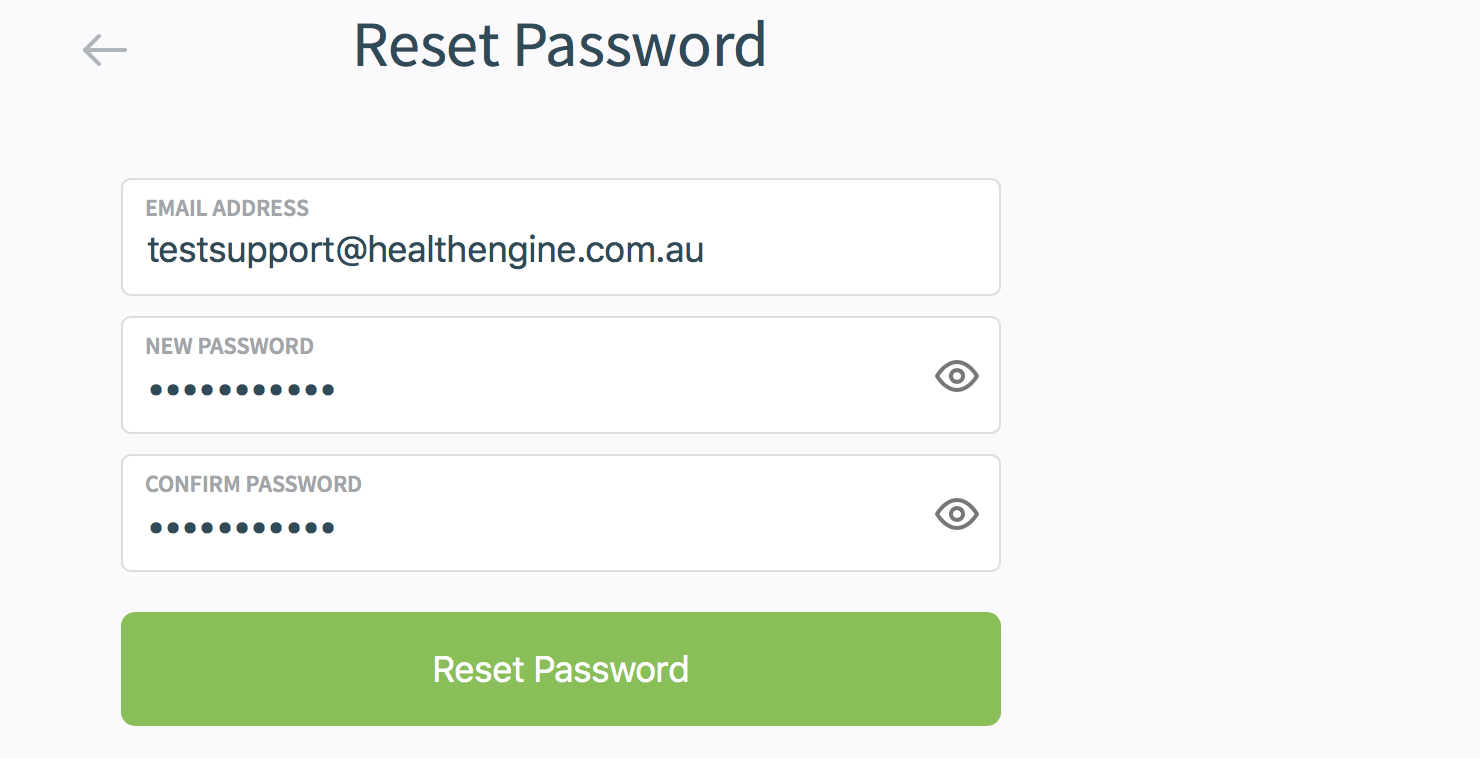Screen dimensions: 1480x758
Task: Click the CONFIRM PASSWORD field label
Action: [x=253, y=484]
